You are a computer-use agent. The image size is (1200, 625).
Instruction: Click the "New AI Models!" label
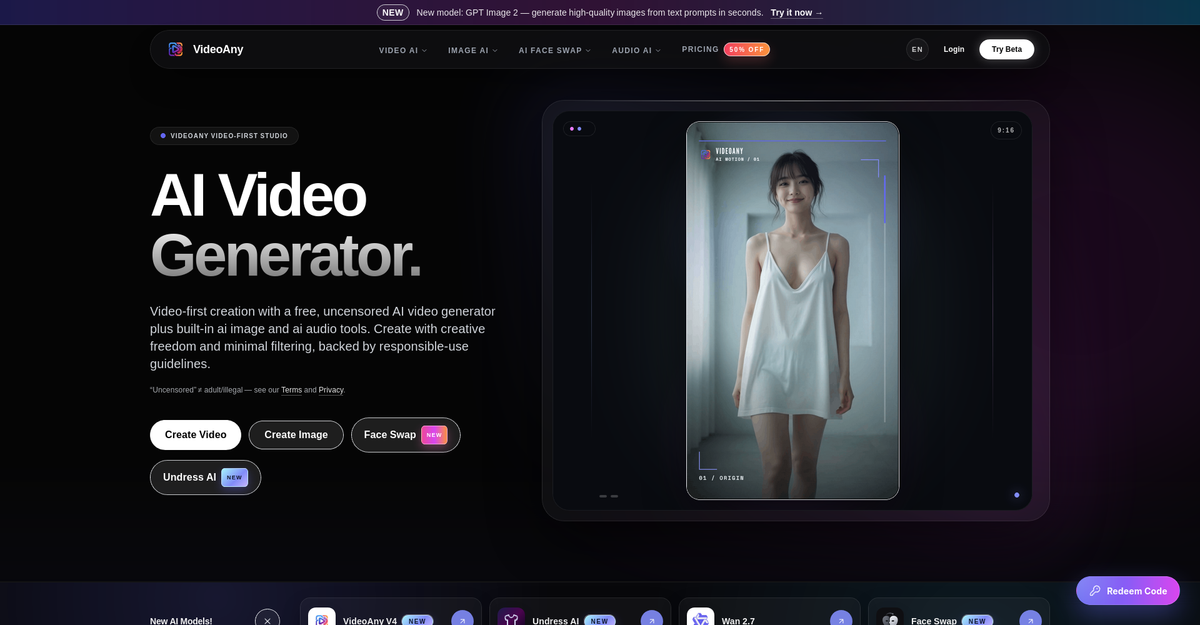click(181, 621)
